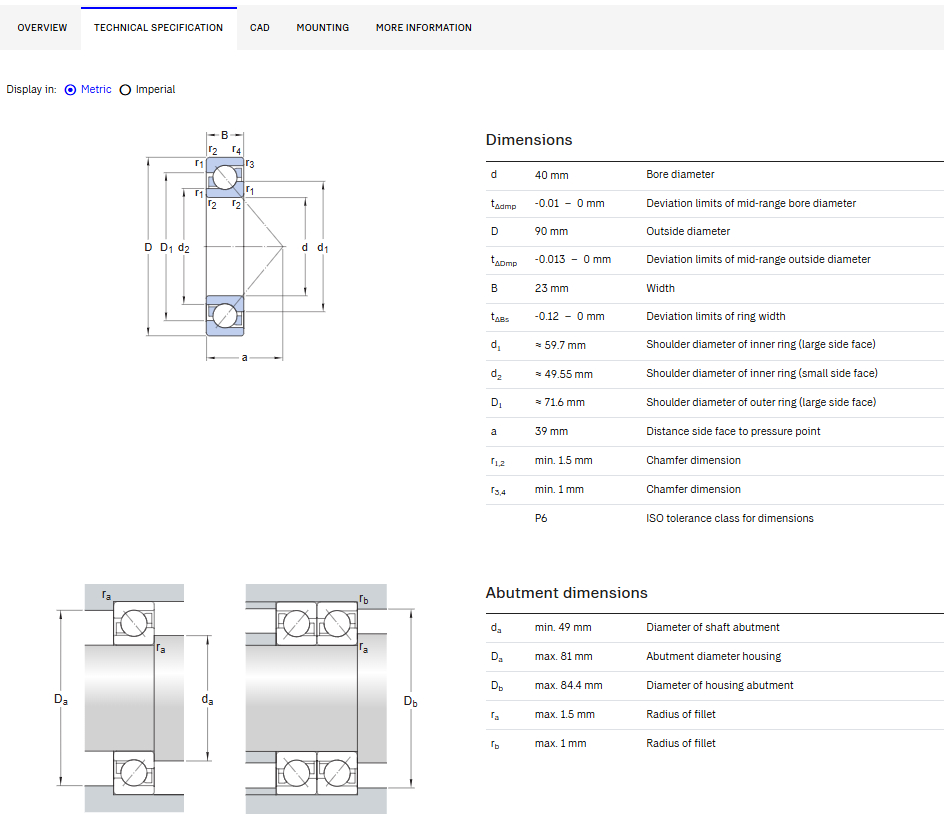This screenshot has width=944, height=822.
Task: Choose the Imperial display radio button
Action: click(125, 90)
